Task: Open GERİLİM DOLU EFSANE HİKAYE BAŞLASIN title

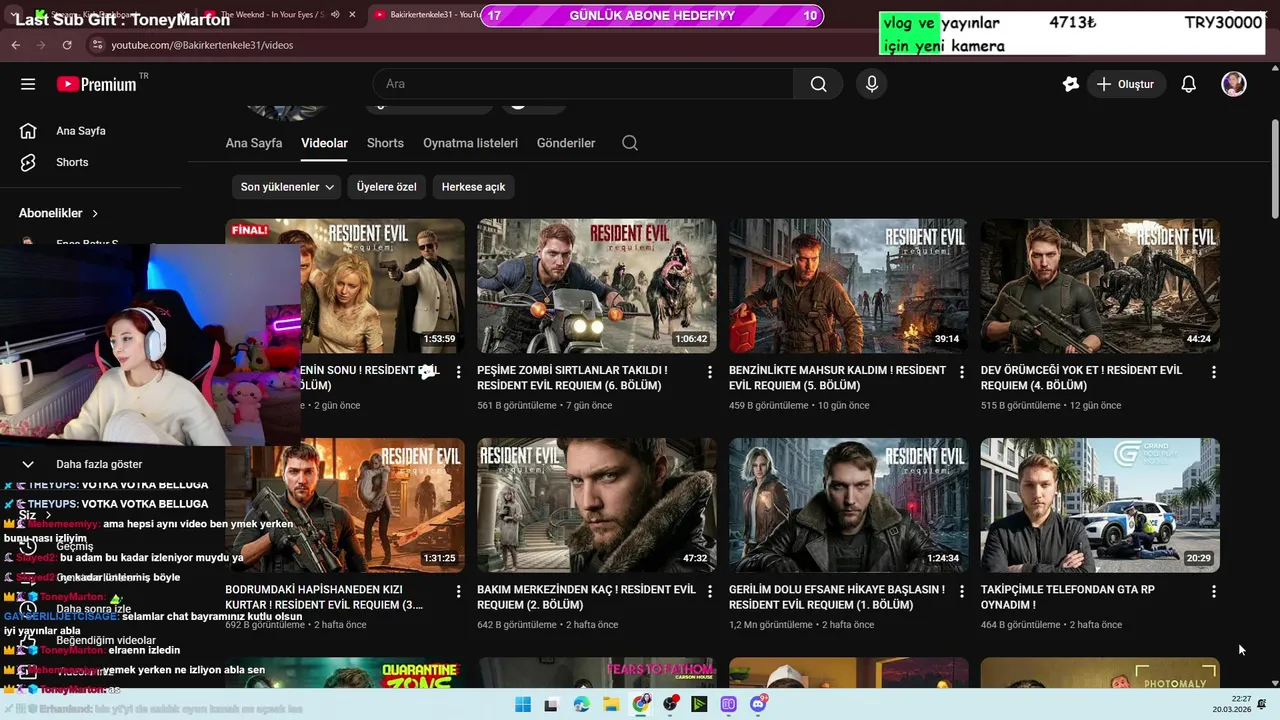Action: tap(837, 598)
